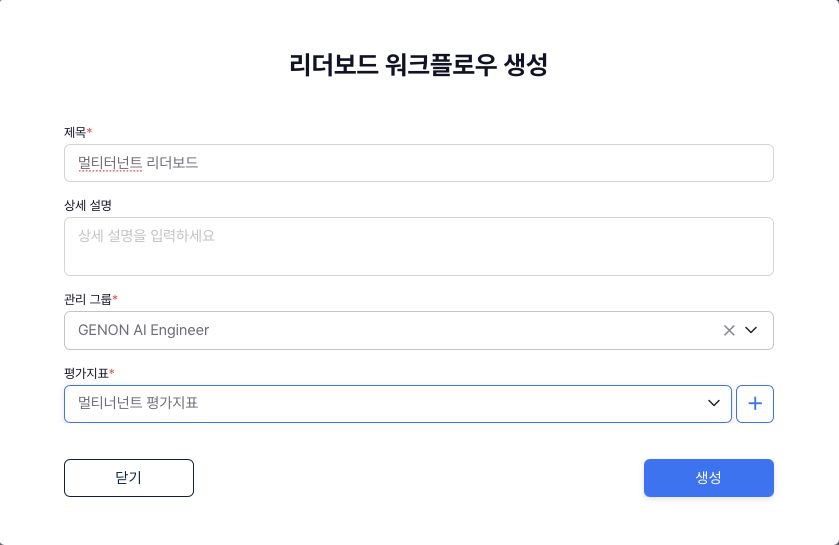
Task: Select the 멀티너넌트 평가지표 value text
Action: 138,403
